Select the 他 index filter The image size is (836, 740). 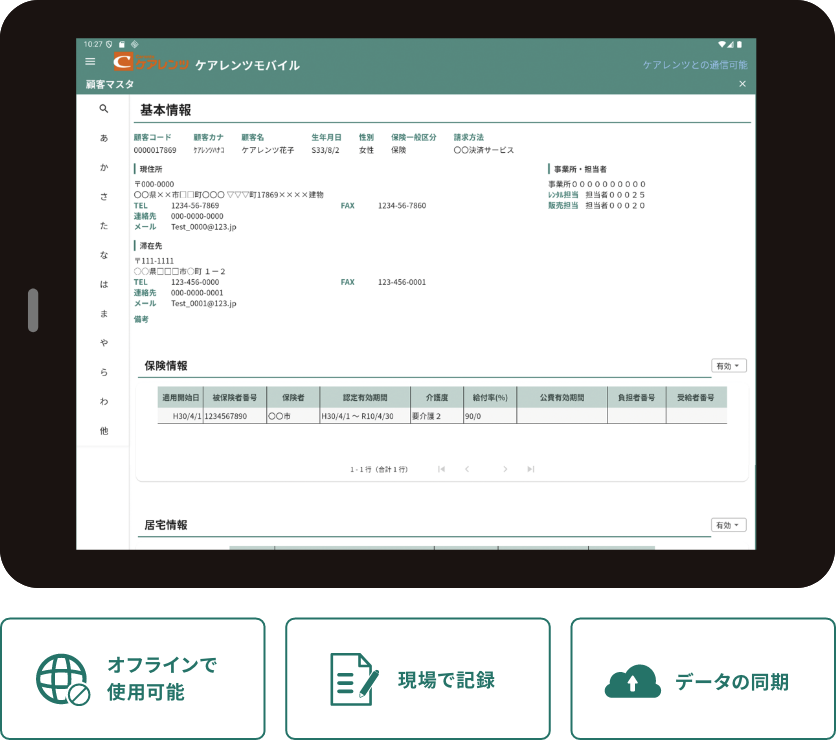[x=104, y=431]
